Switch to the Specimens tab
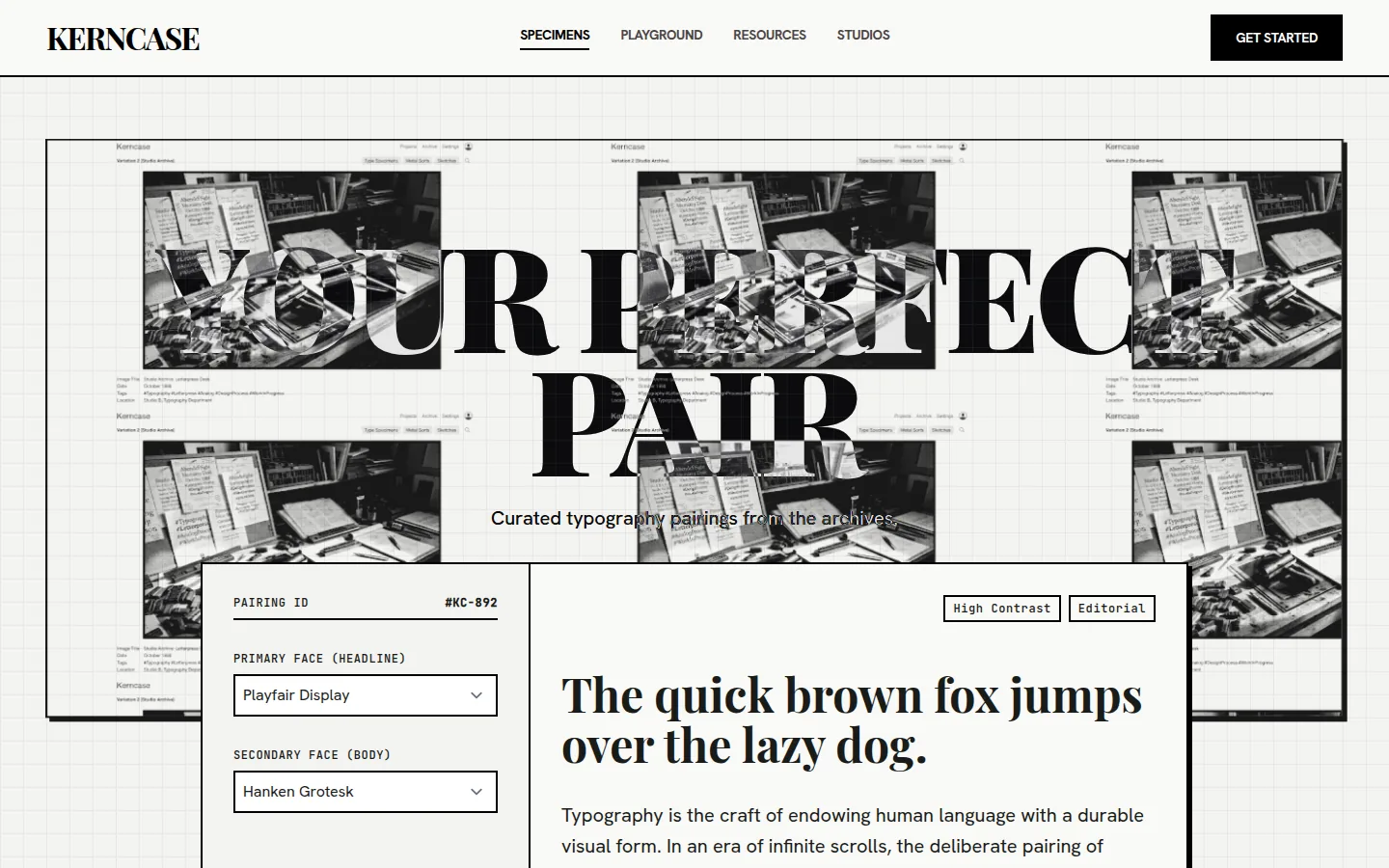 (x=555, y=36)
